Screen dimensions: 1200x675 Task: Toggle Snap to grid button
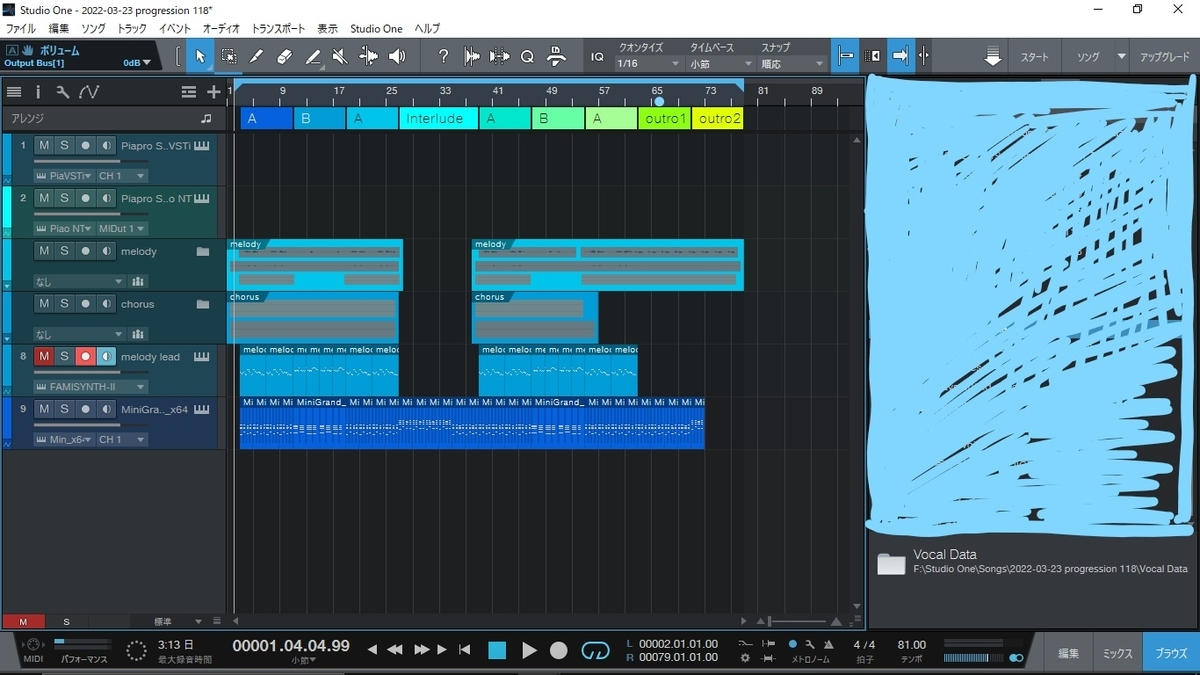click(x=845, y=57)
